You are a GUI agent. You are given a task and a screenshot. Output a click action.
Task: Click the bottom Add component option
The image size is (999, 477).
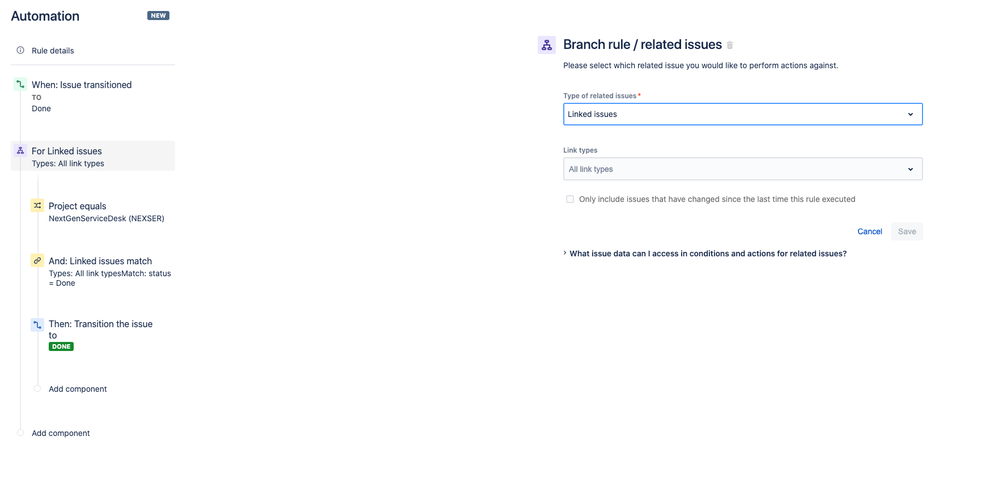61,433
